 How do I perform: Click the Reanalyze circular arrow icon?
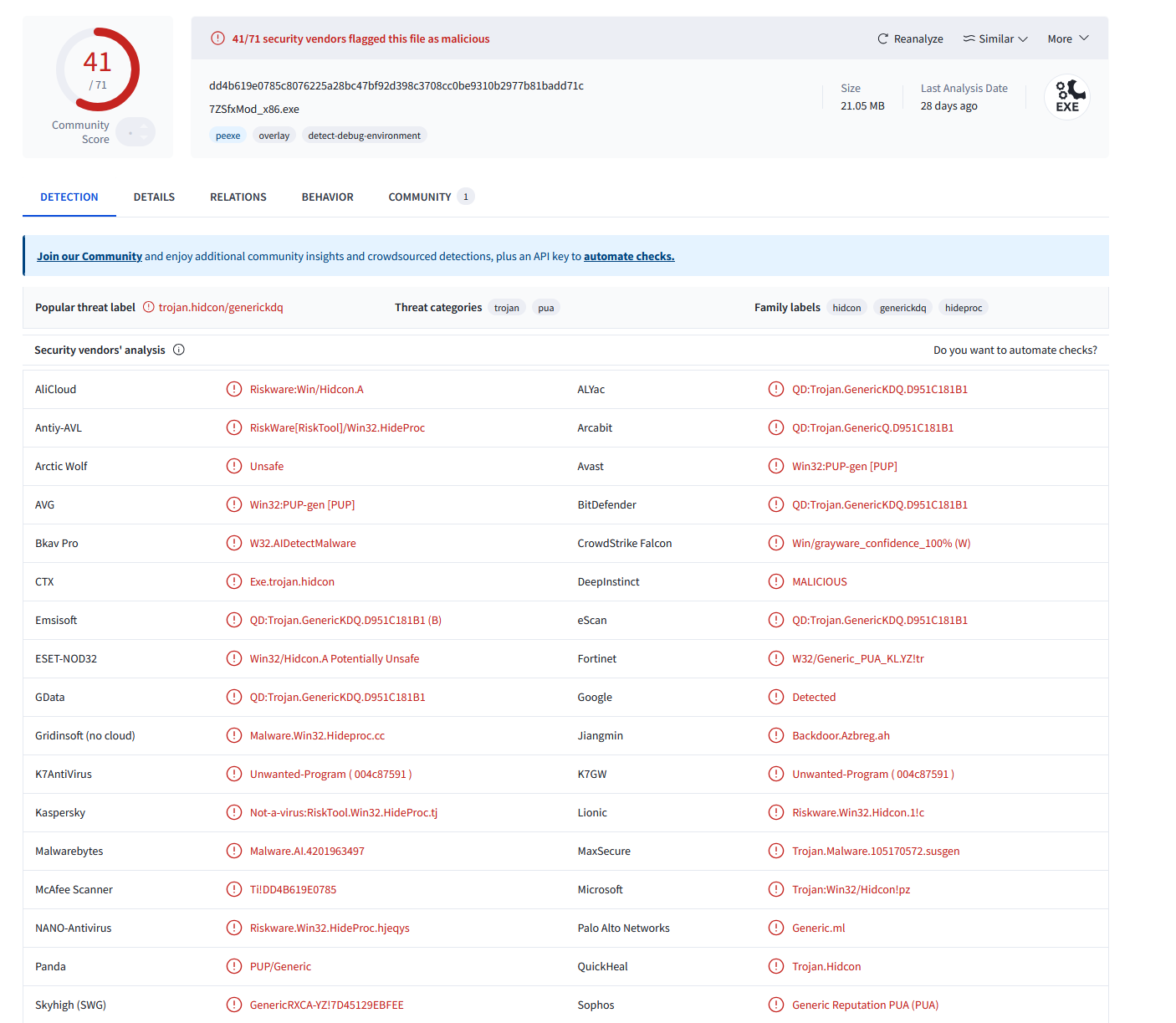pyautogui.click(x=882, y=39)
